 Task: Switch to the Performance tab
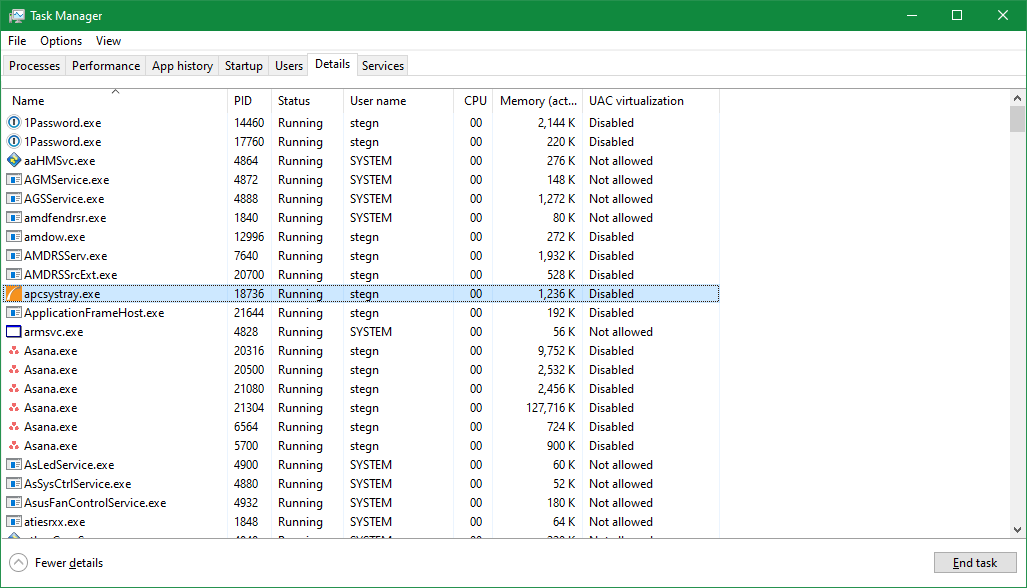point(105,65)
